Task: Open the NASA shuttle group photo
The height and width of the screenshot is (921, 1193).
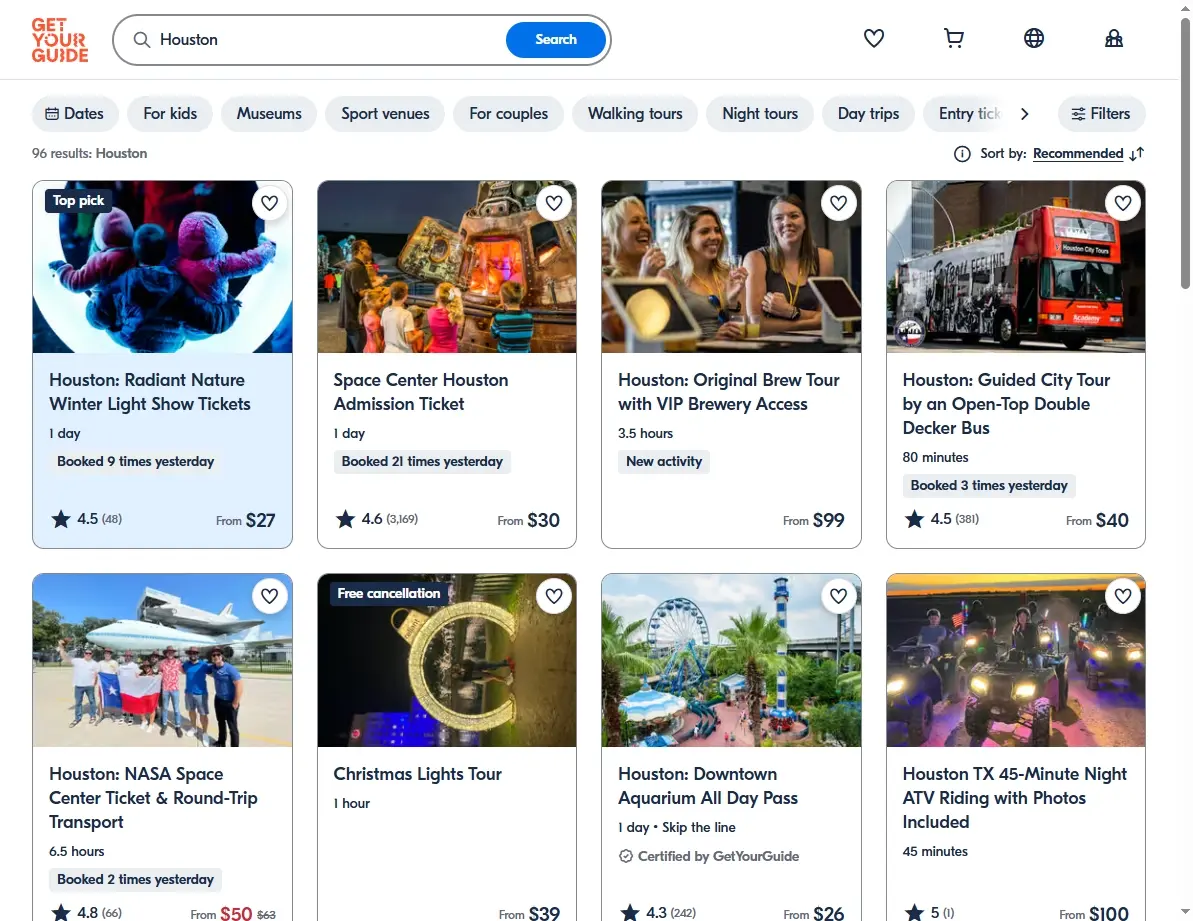Action: 162,660
